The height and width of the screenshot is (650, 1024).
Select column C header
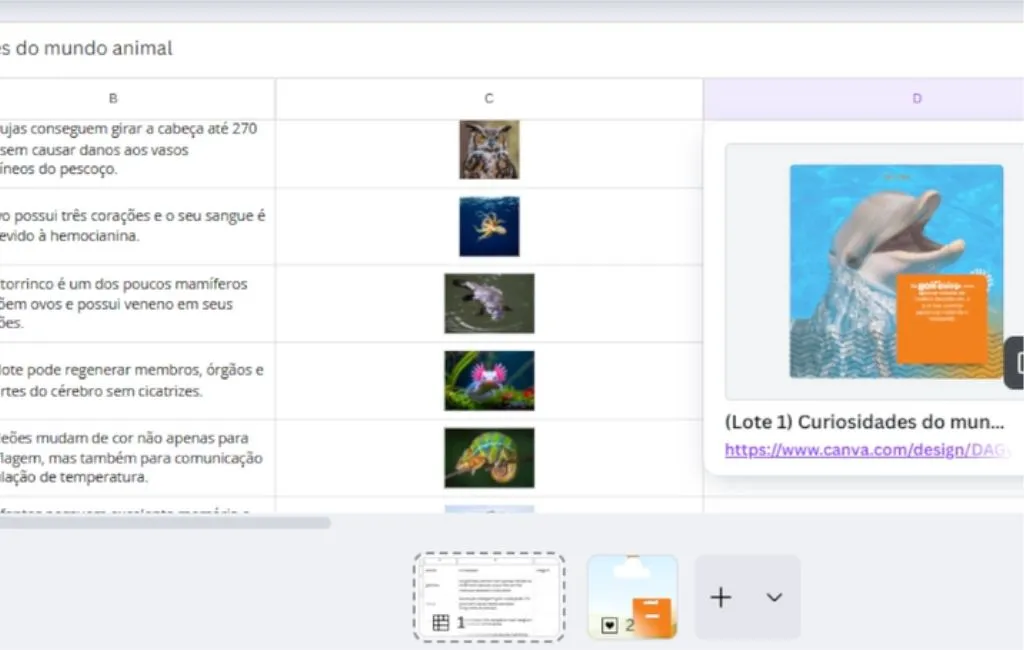(x=489, y=98)
